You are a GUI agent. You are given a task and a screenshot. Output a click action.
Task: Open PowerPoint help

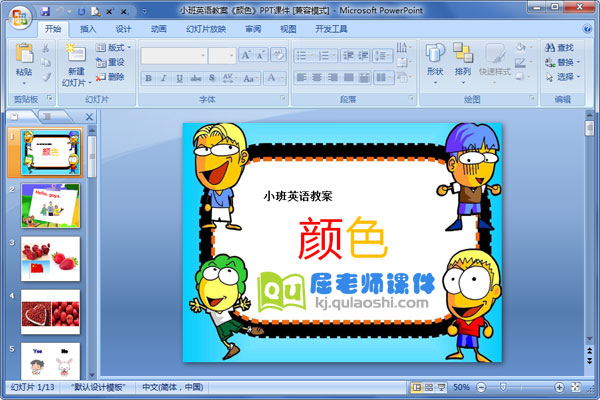click(x=587, y=29)
